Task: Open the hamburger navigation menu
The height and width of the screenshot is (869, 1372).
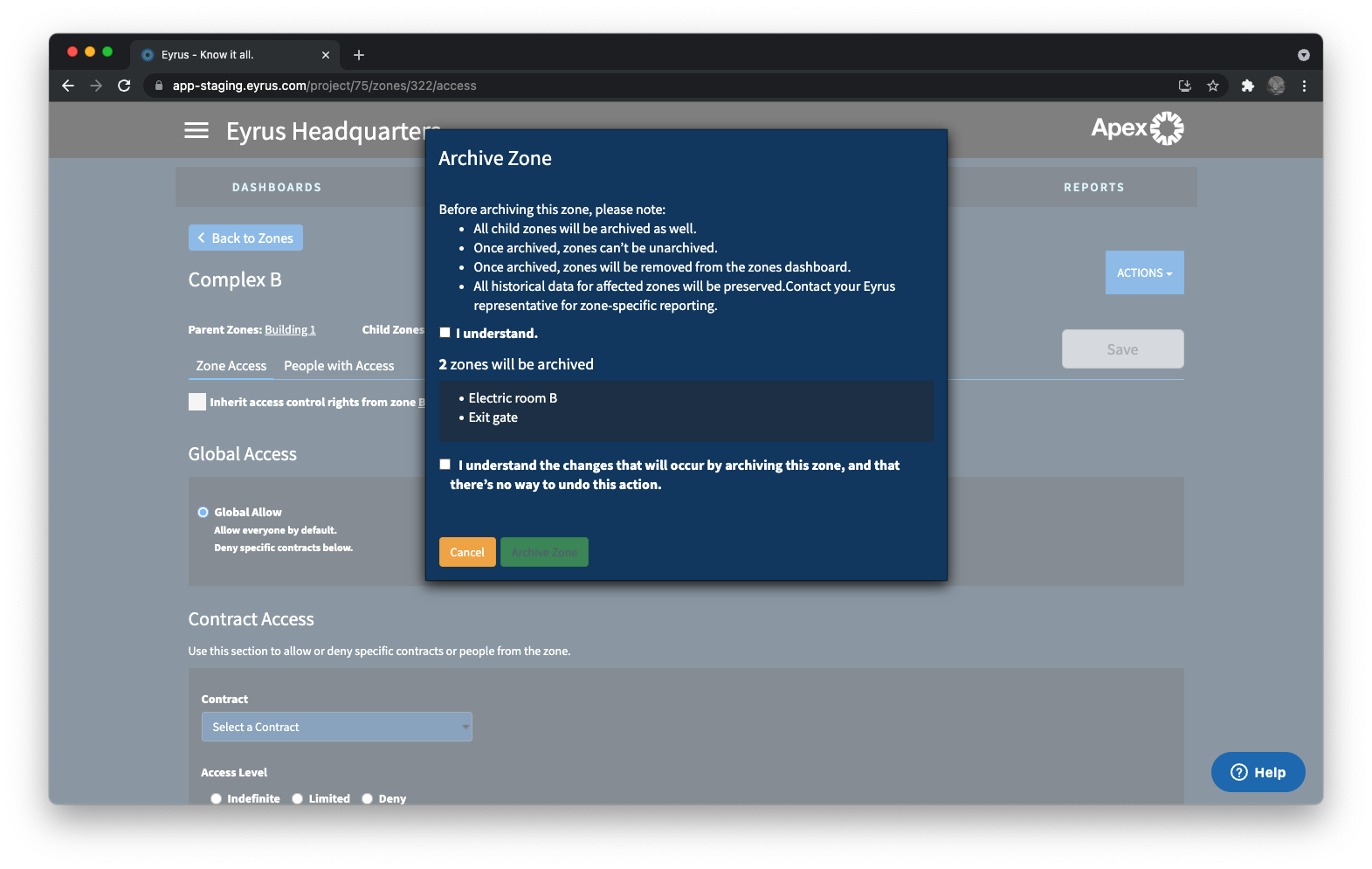Action: 196,130
